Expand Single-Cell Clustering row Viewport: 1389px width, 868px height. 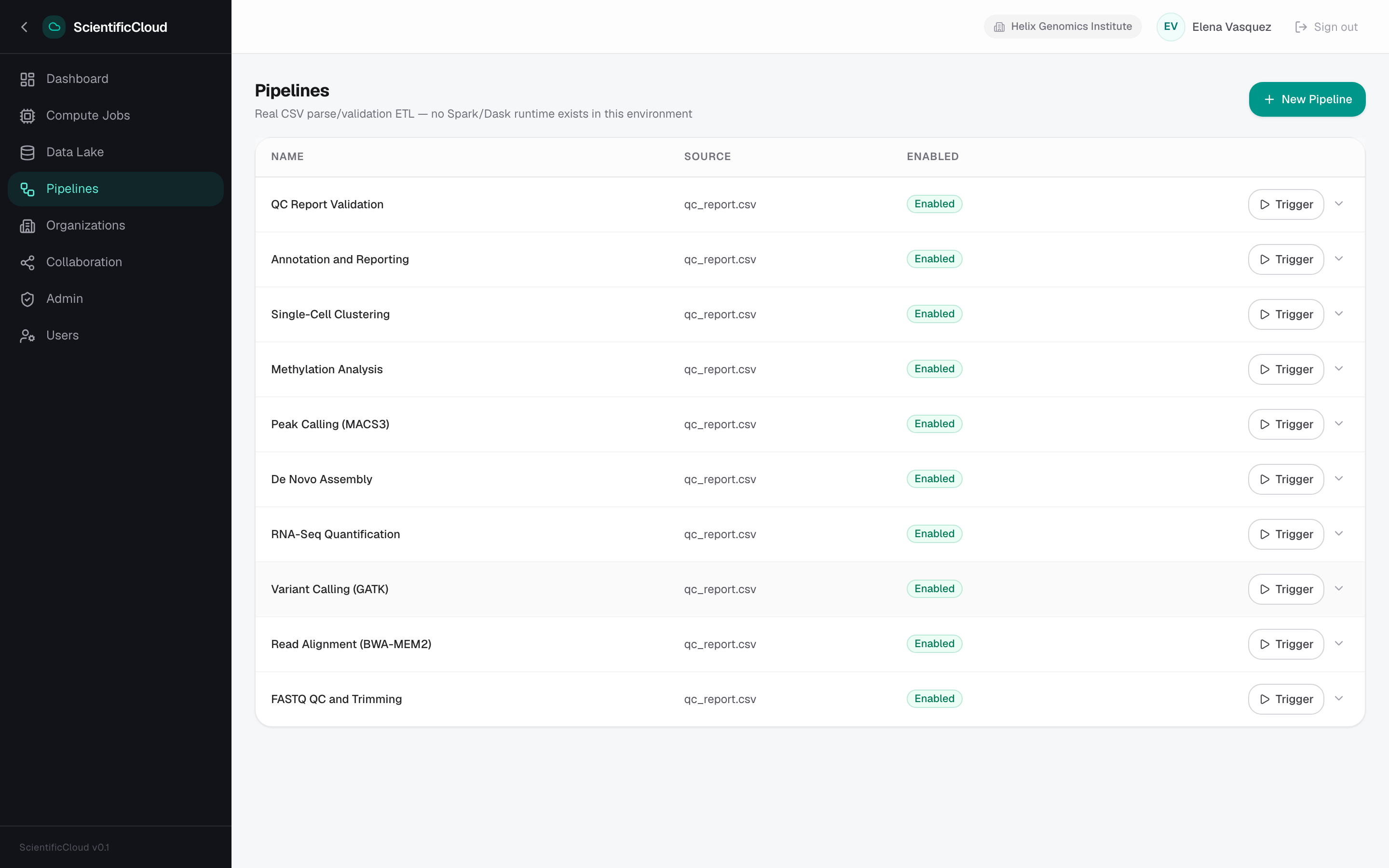(1338, 314)
